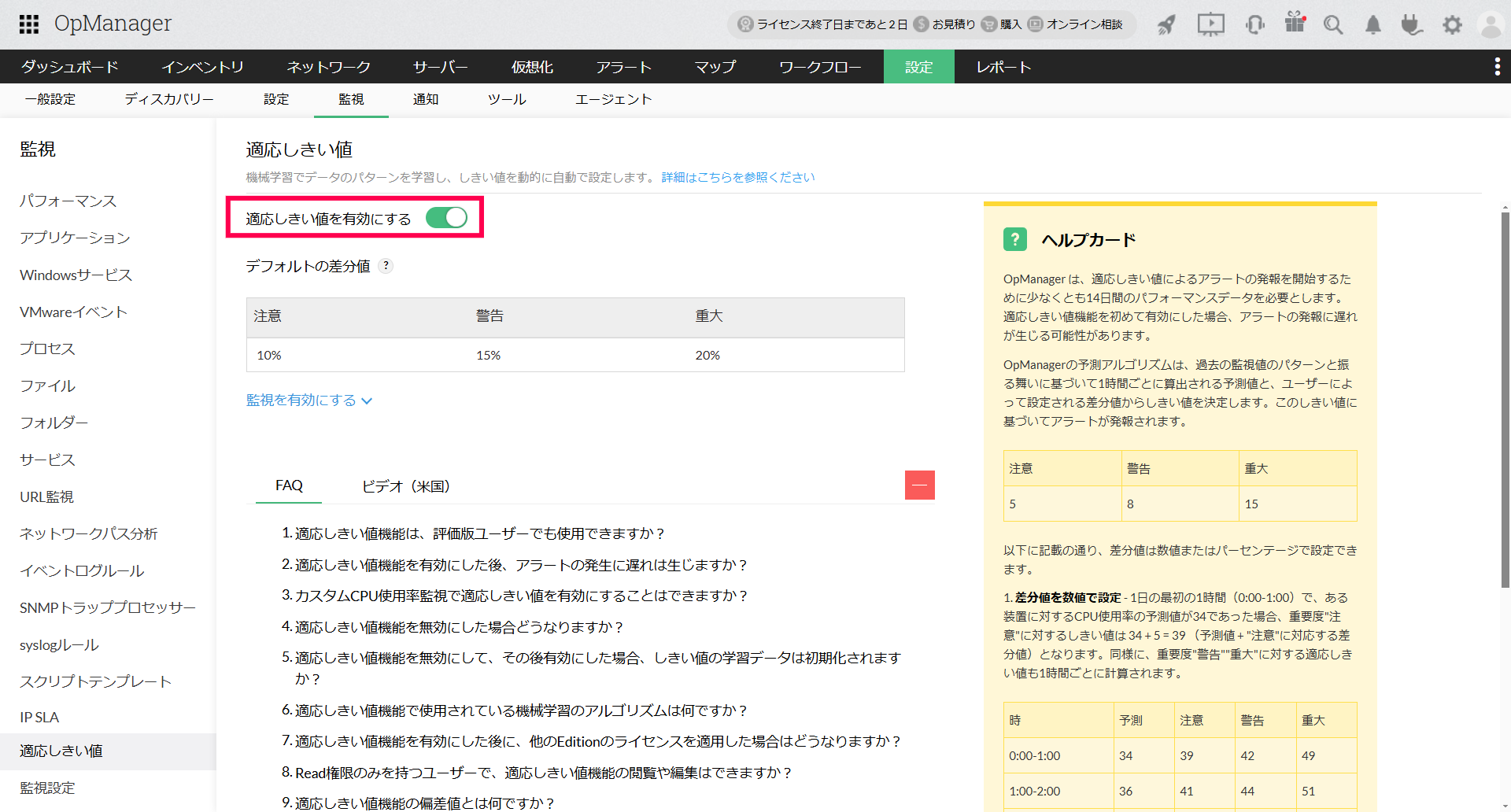The width and height of the screenshot is (1511, 812).
Task: Select URL監視 in the sidebar
Action: click(x=46, y=496)
